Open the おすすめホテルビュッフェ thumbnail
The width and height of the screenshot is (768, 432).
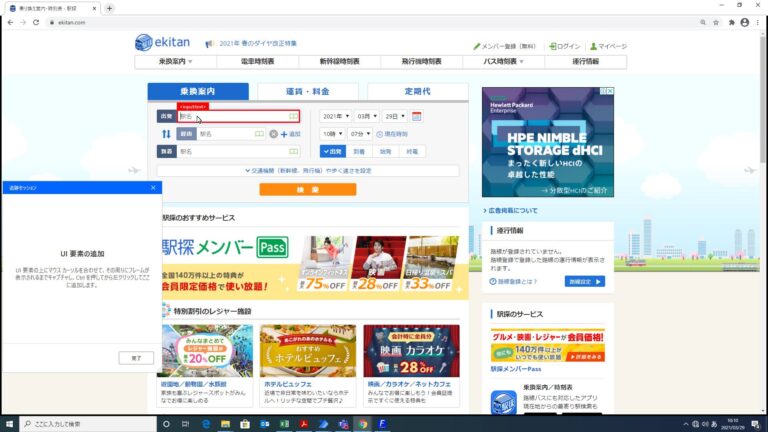pos(308,351)
